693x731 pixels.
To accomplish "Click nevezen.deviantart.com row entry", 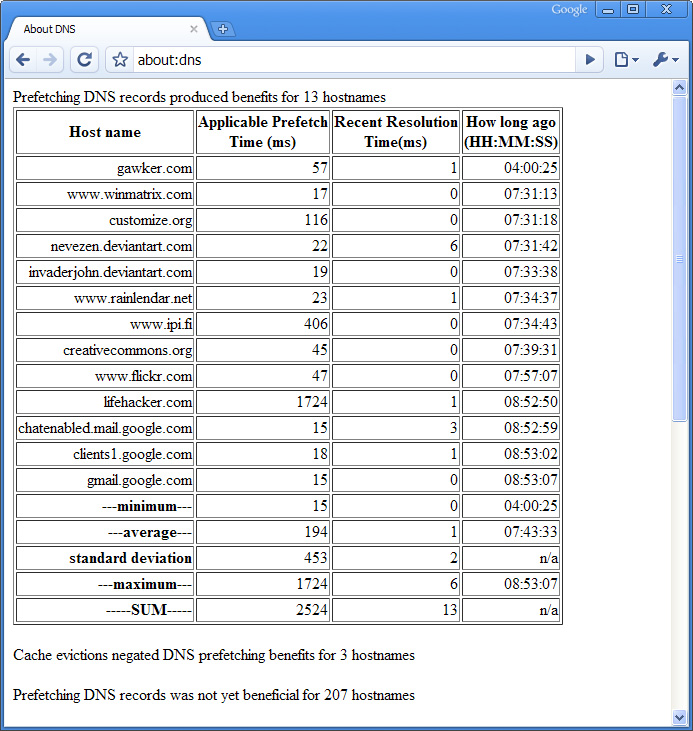I will (x=104, y=246).
